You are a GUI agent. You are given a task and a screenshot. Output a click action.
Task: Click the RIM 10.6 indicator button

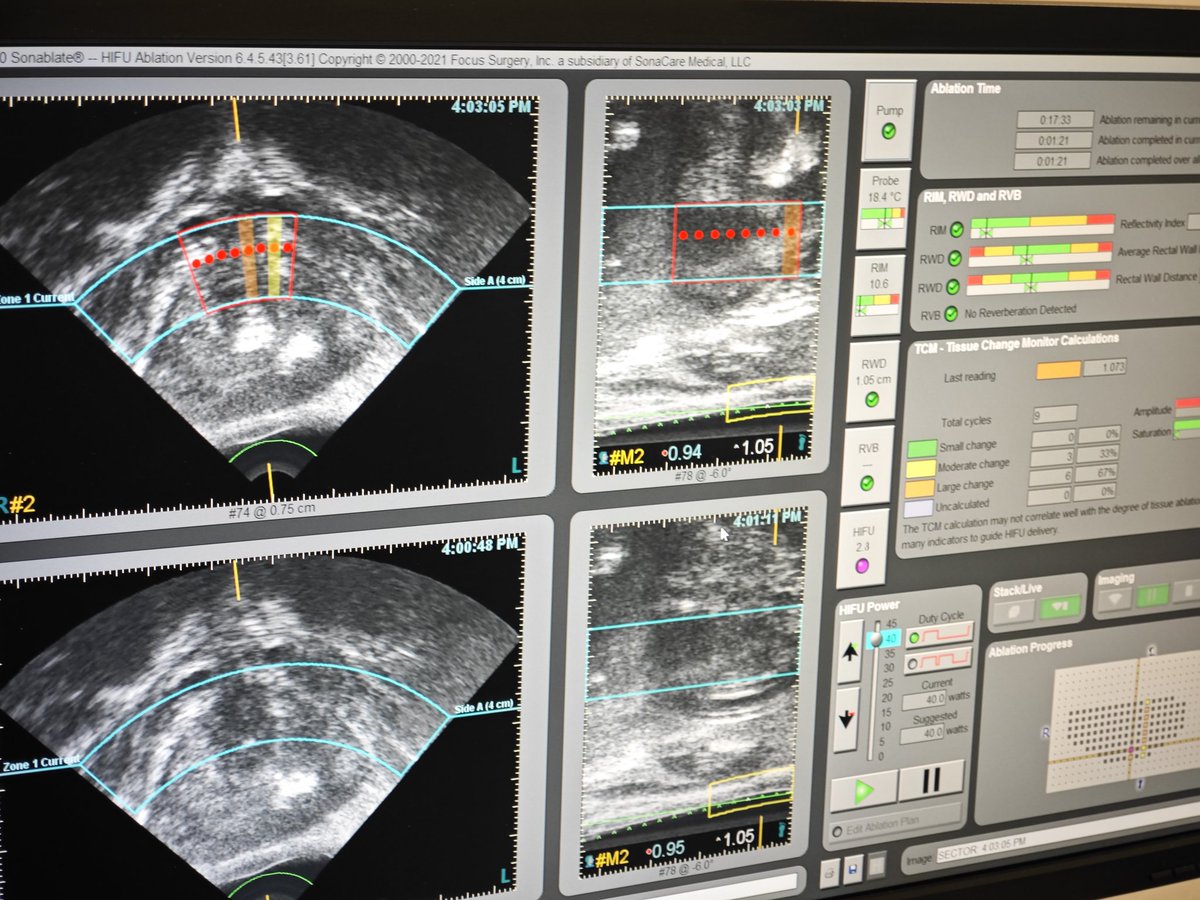[880, 295]
